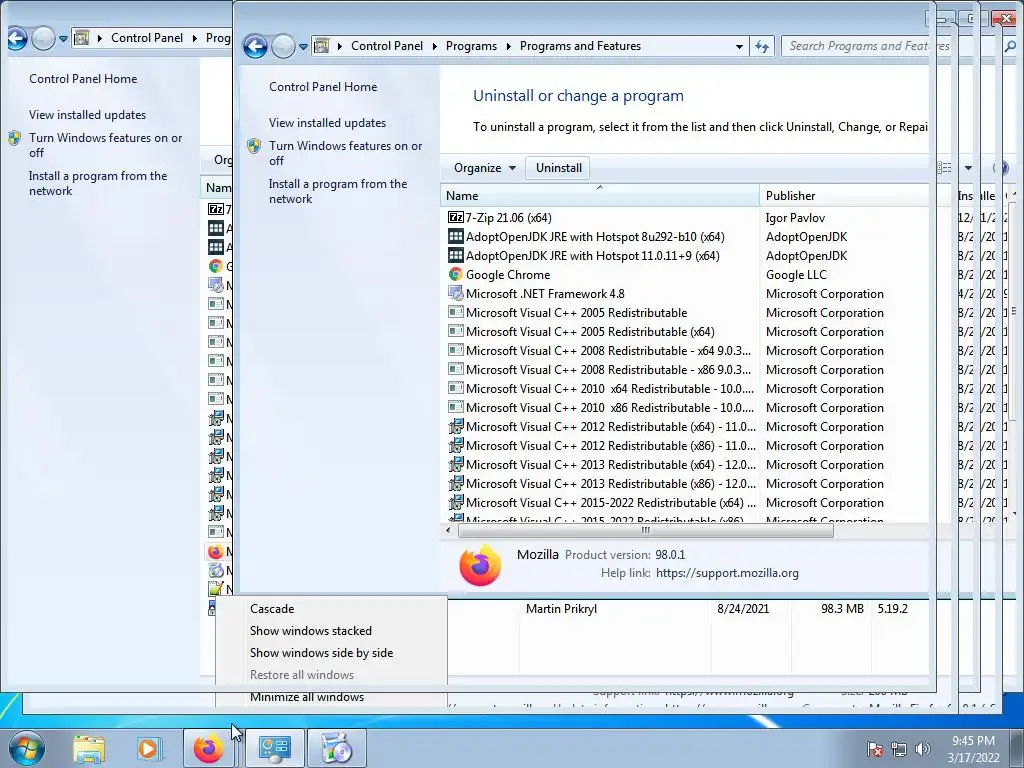
Task: Click the horizontal scrollbar of the program list
Action: click(x=645, y=530)
